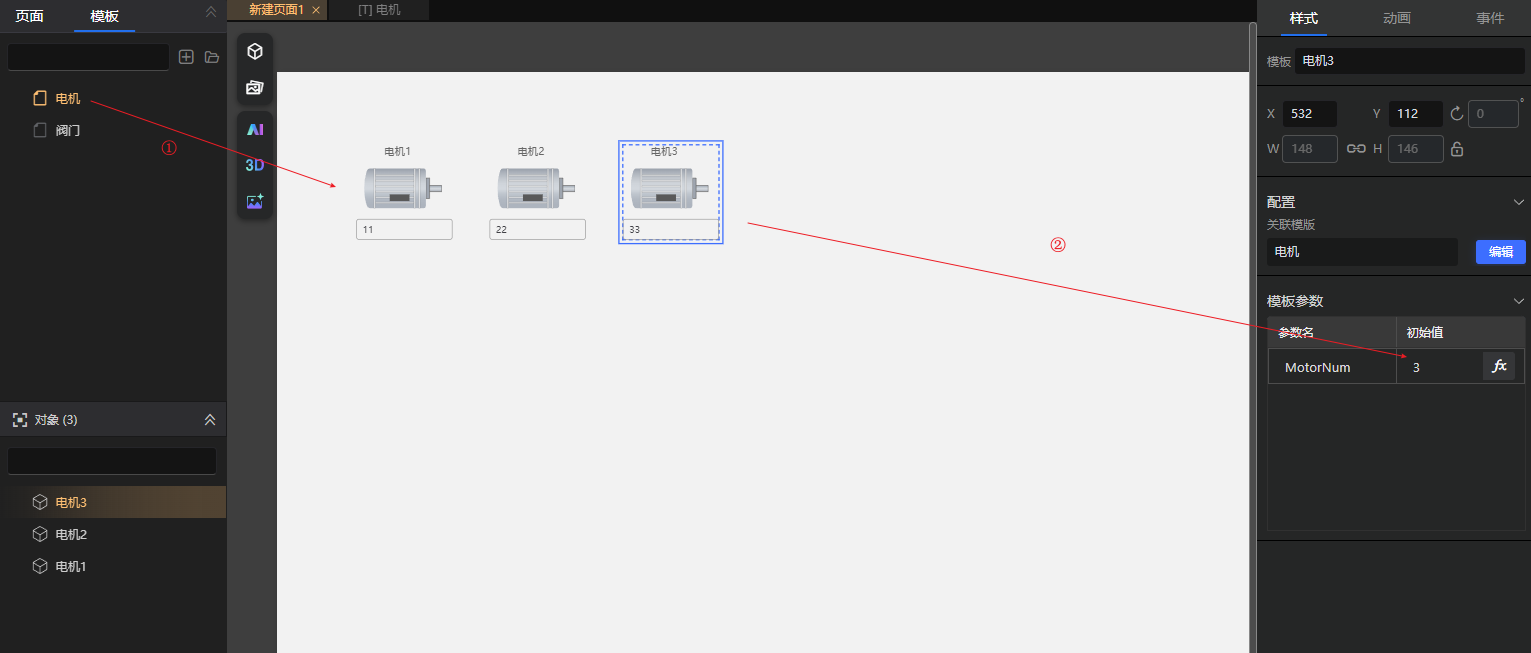
Task: Click the objects search field
Action: 112,461
